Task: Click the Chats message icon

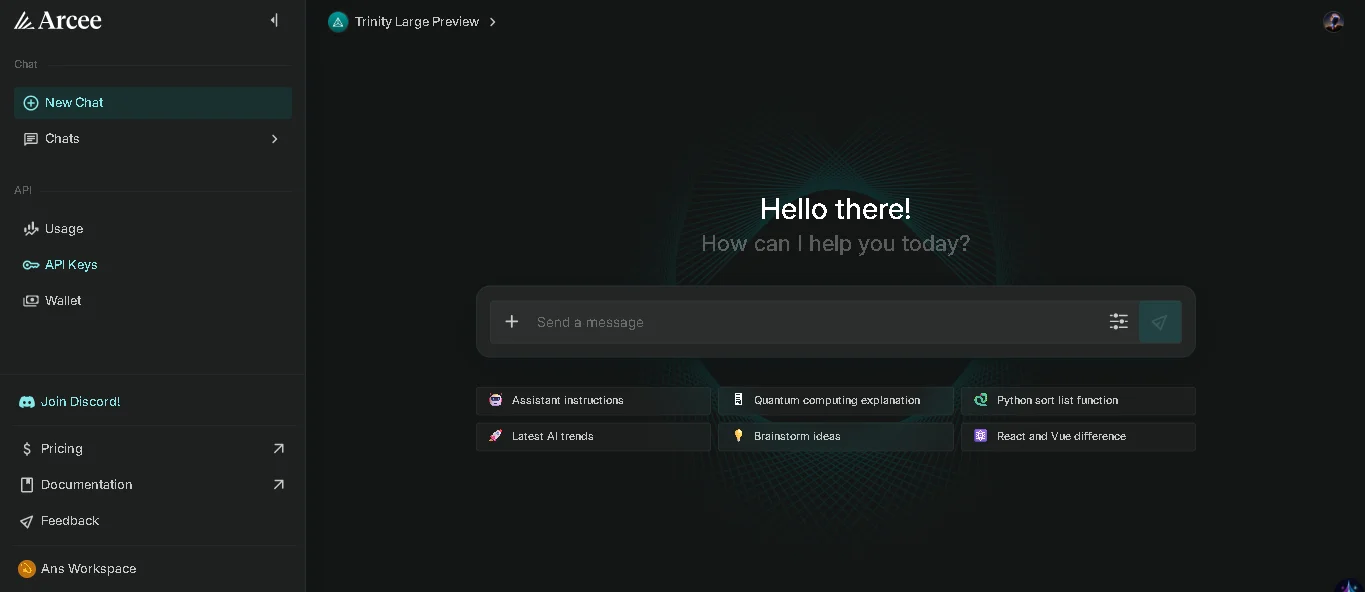Action: (x=31, y=139)
